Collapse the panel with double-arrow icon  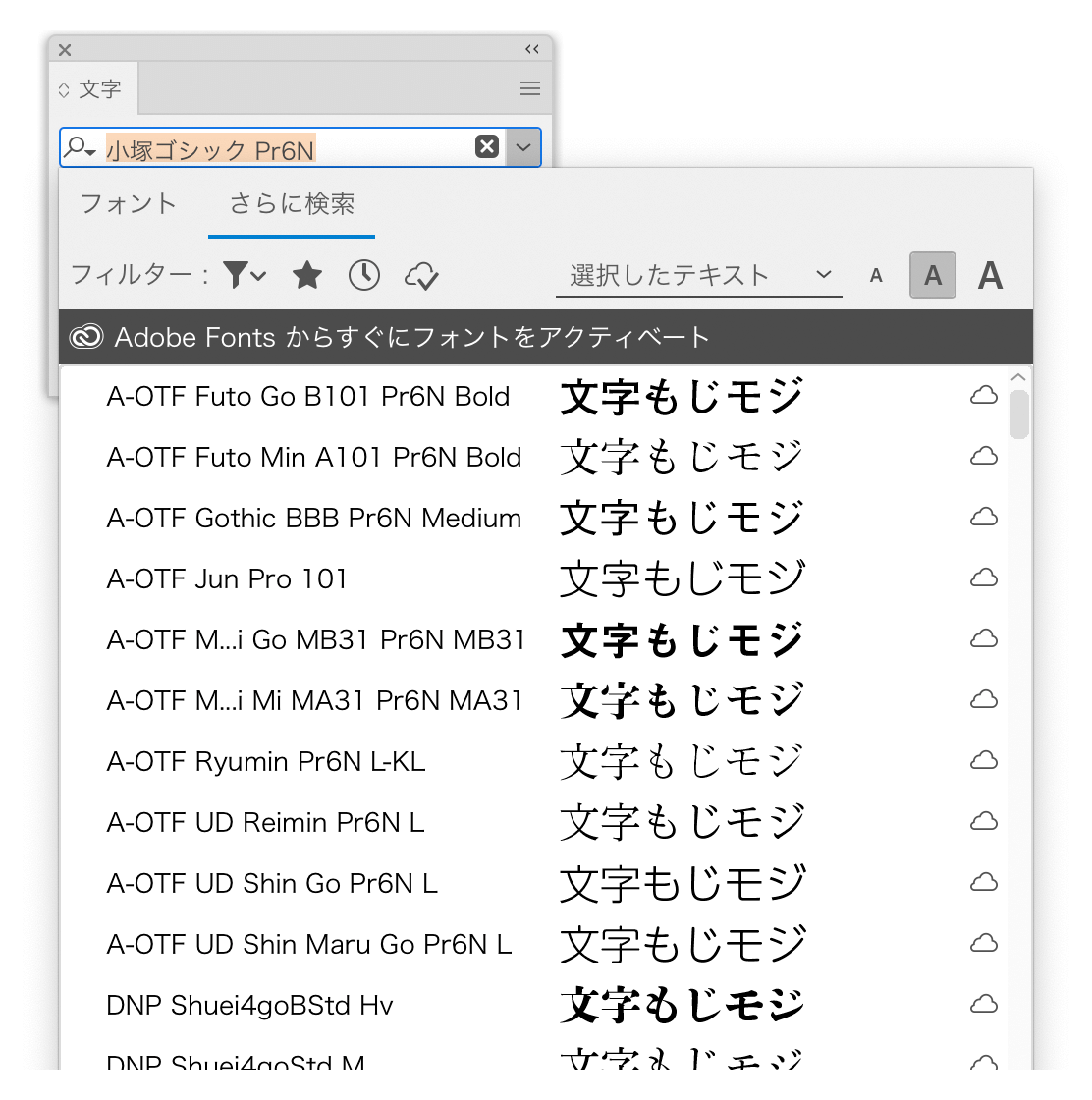coord(532,49)
